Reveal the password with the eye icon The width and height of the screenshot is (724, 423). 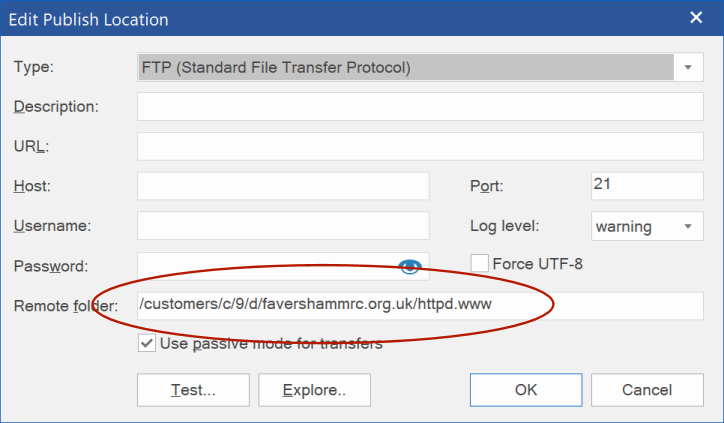tap(410, 266)
